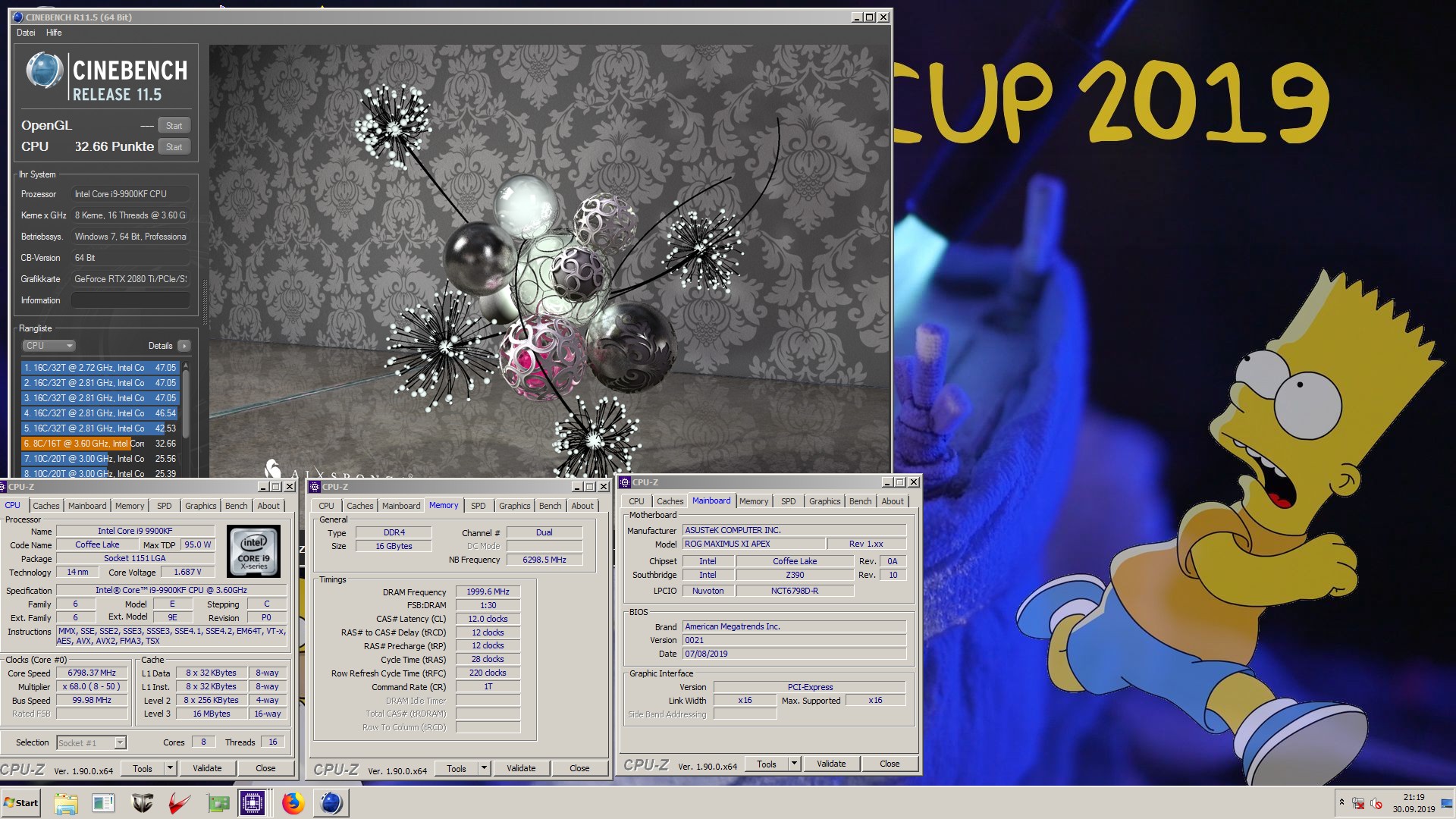Click Tools button in middle CPU-Z window

pos(457,768)
